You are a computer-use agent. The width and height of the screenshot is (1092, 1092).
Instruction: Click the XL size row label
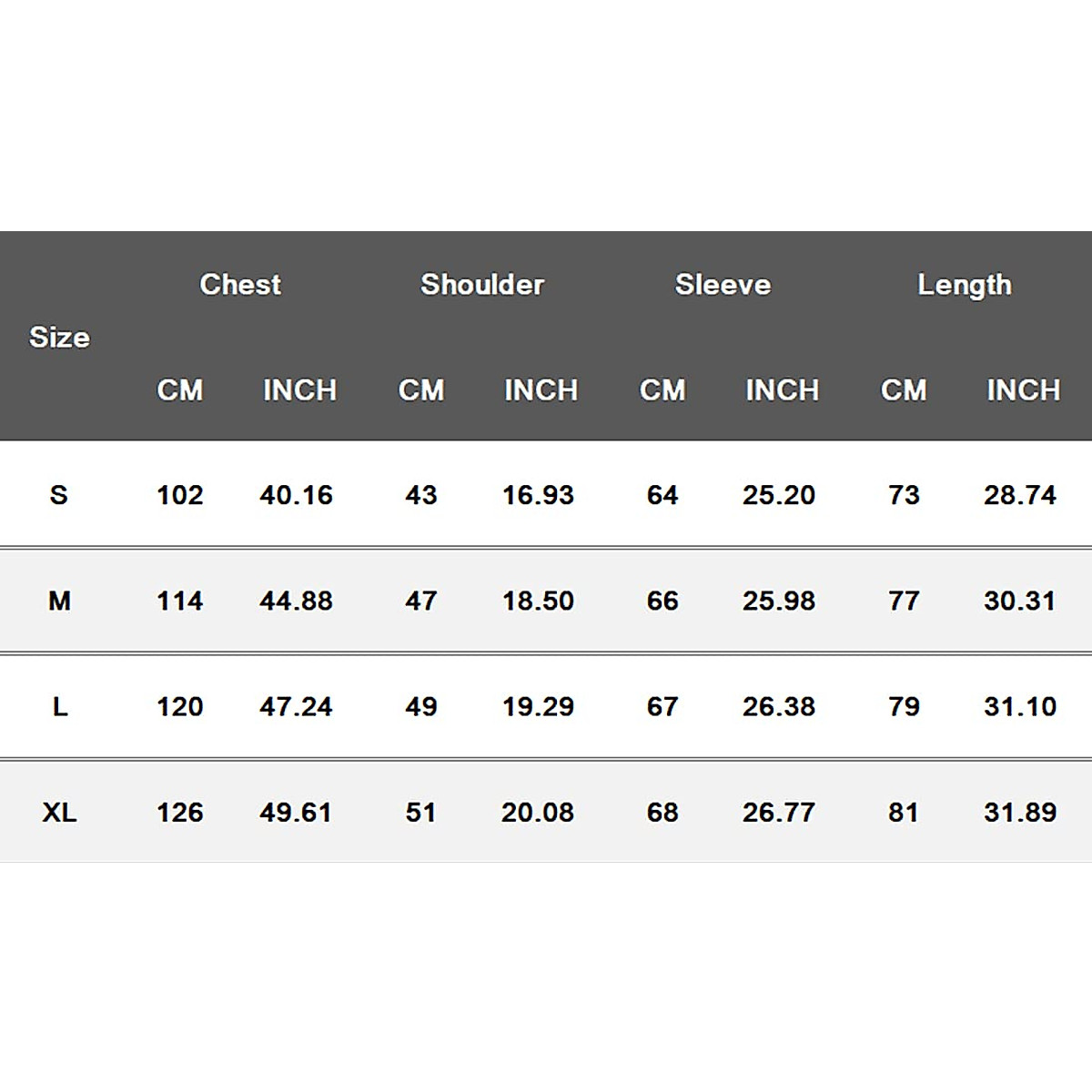(59, 812)
